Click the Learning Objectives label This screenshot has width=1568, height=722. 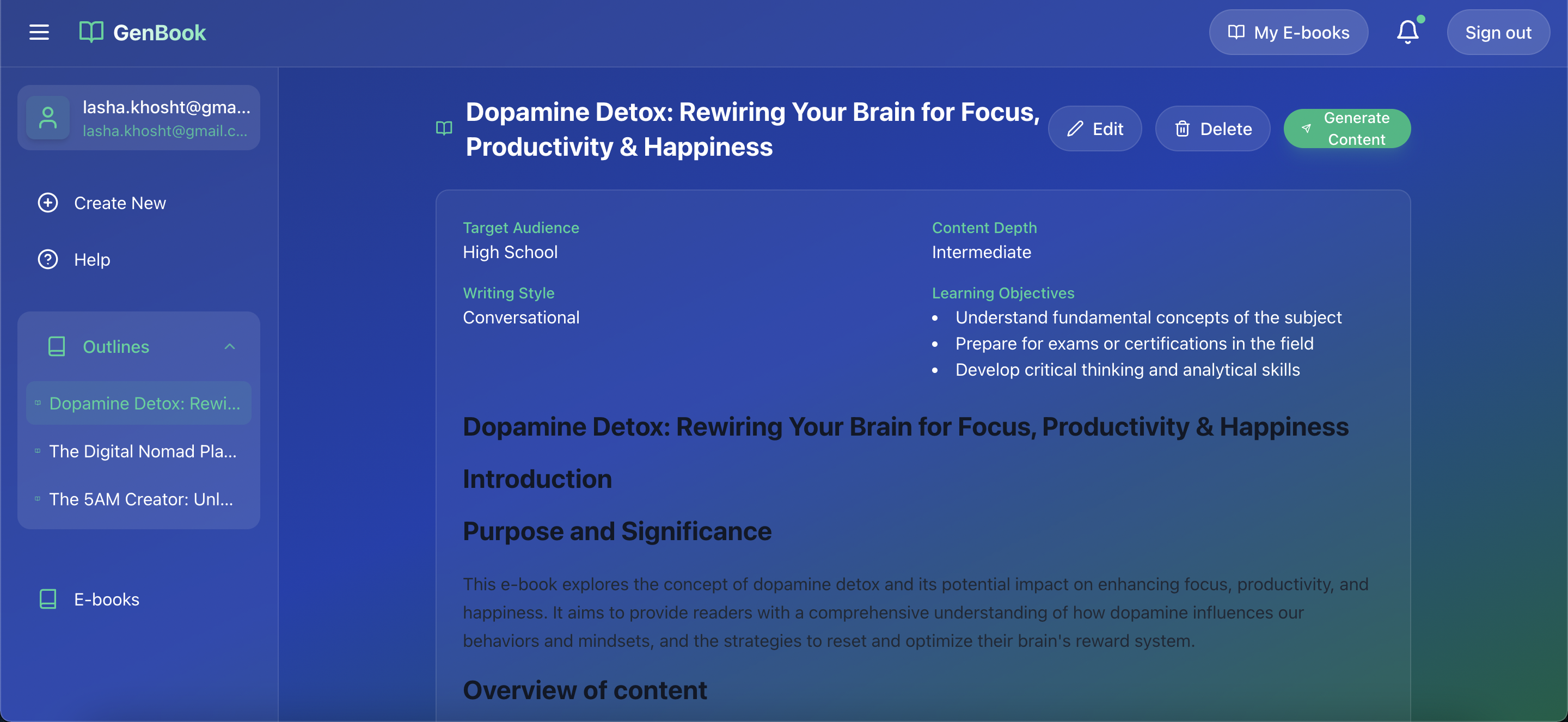pyautogui.click(x=1003, y=293)
